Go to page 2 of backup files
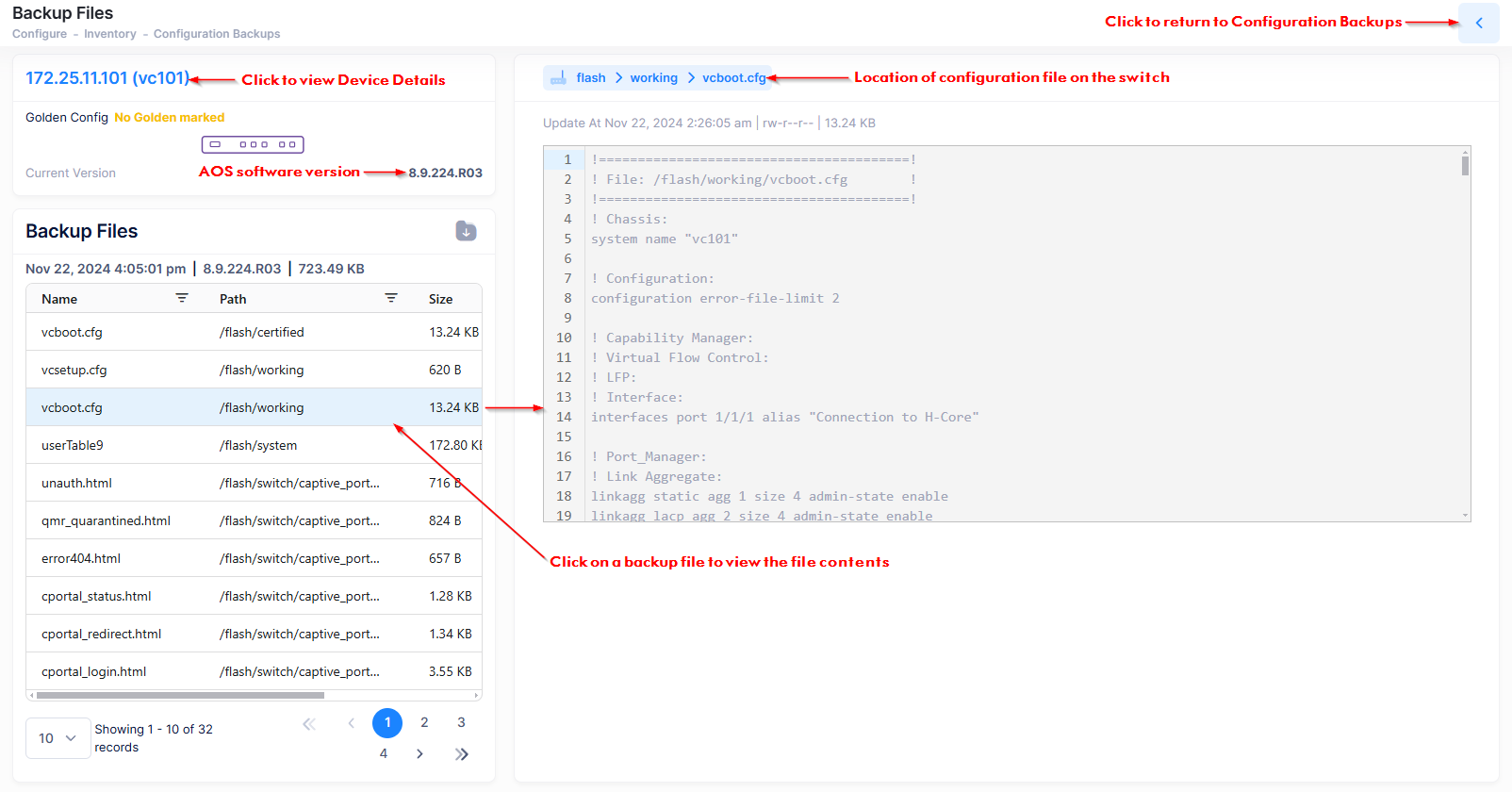 pyautogui.click(x=424, y=723)
